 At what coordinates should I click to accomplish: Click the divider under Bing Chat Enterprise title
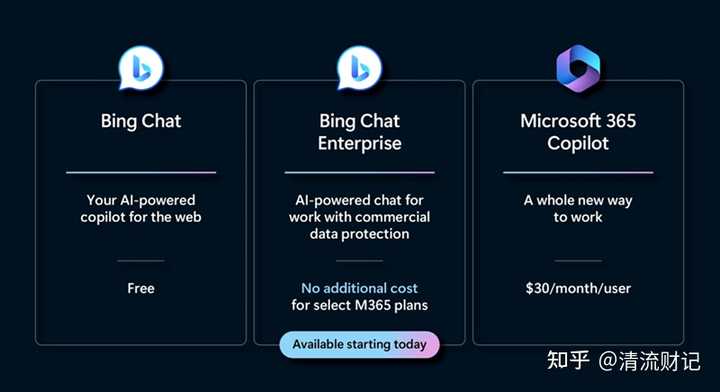(x=360, y=173)
